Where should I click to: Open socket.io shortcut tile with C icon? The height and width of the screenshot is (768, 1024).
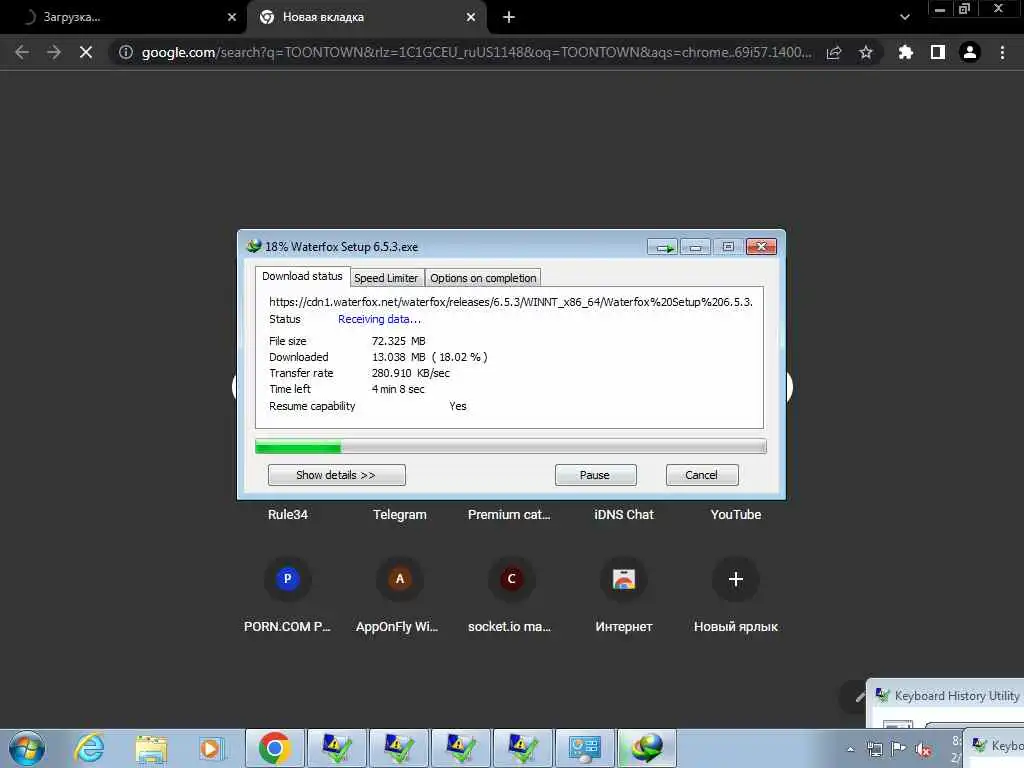point(511,579)
